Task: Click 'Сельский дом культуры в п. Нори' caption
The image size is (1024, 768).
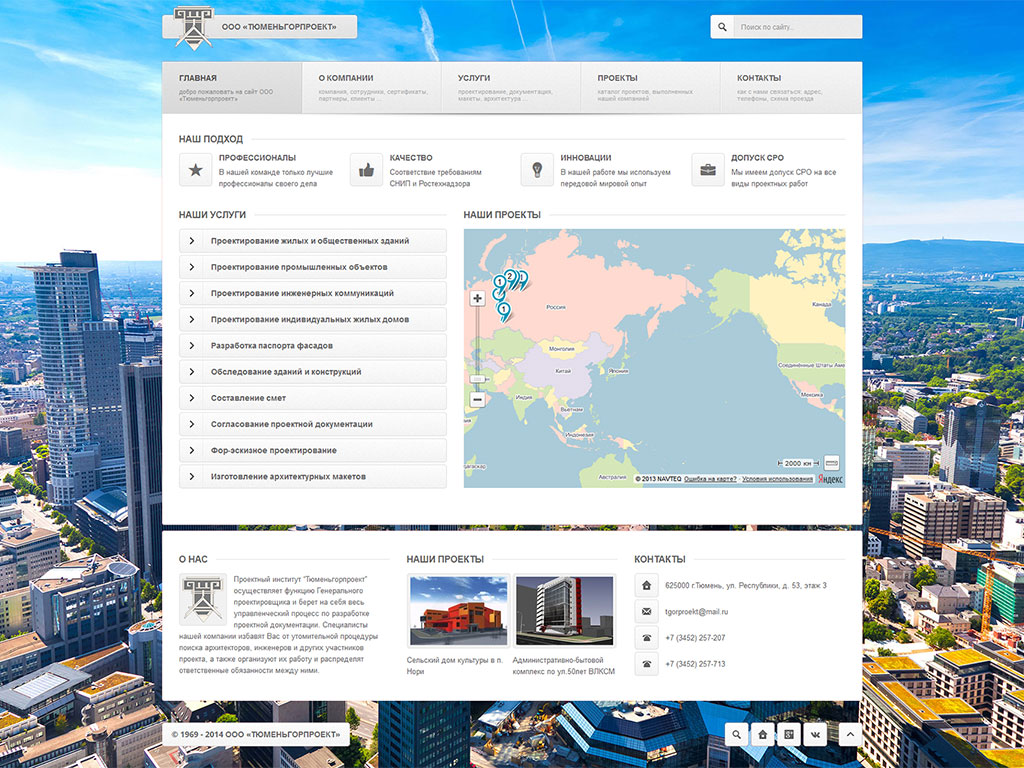Action: click(x=455, y=665)
